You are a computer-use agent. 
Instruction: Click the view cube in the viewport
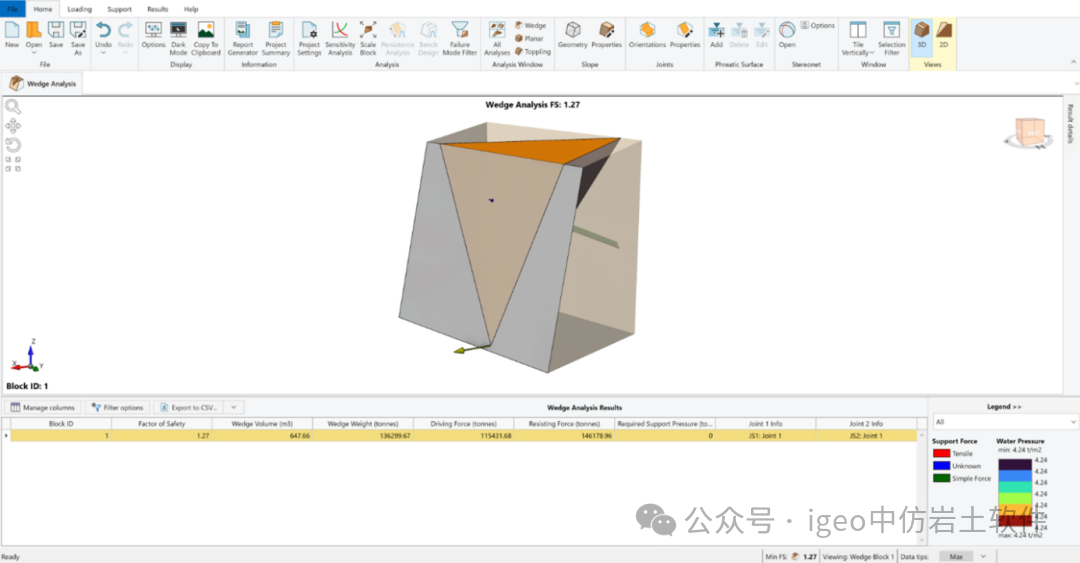point(1030,132)
